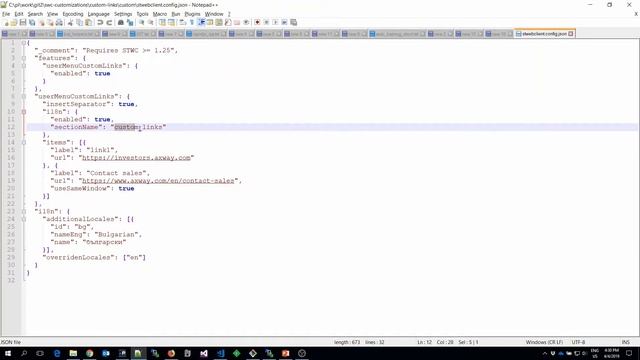The height and width of the screenshot is (360, 640).
Task: Open the Tools menu
Action: click(142, 14)
